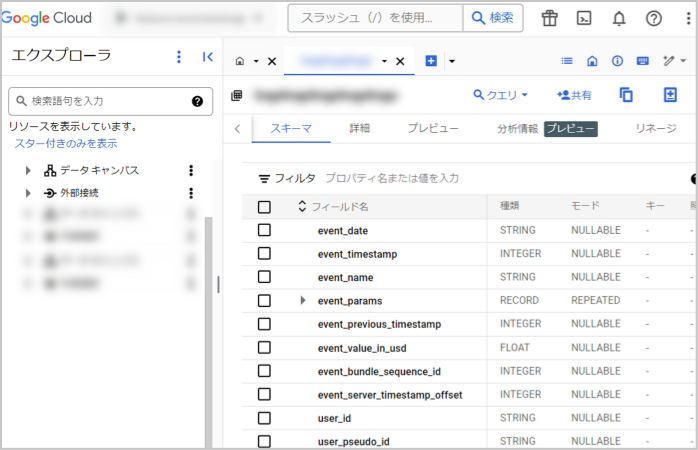698x450 pixels.
Task: Open the クエリ dropdown
Action: (500, 95)
